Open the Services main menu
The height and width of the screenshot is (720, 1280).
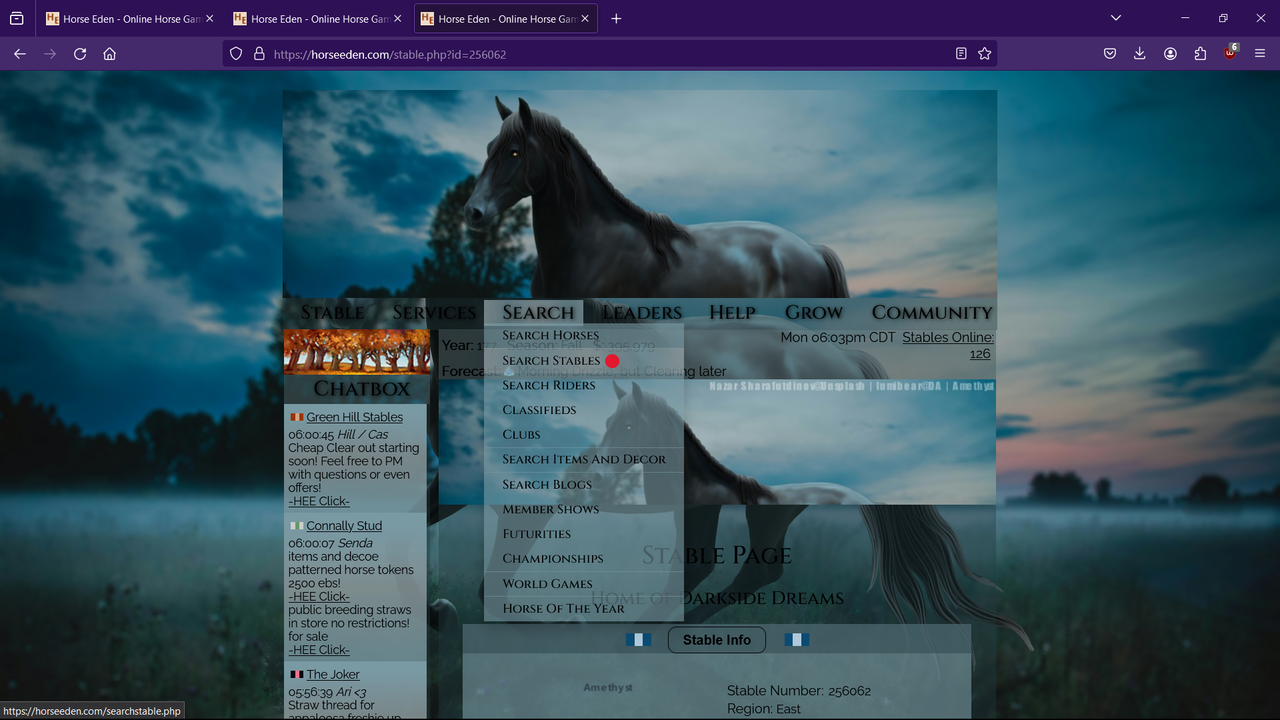point(434,312)
